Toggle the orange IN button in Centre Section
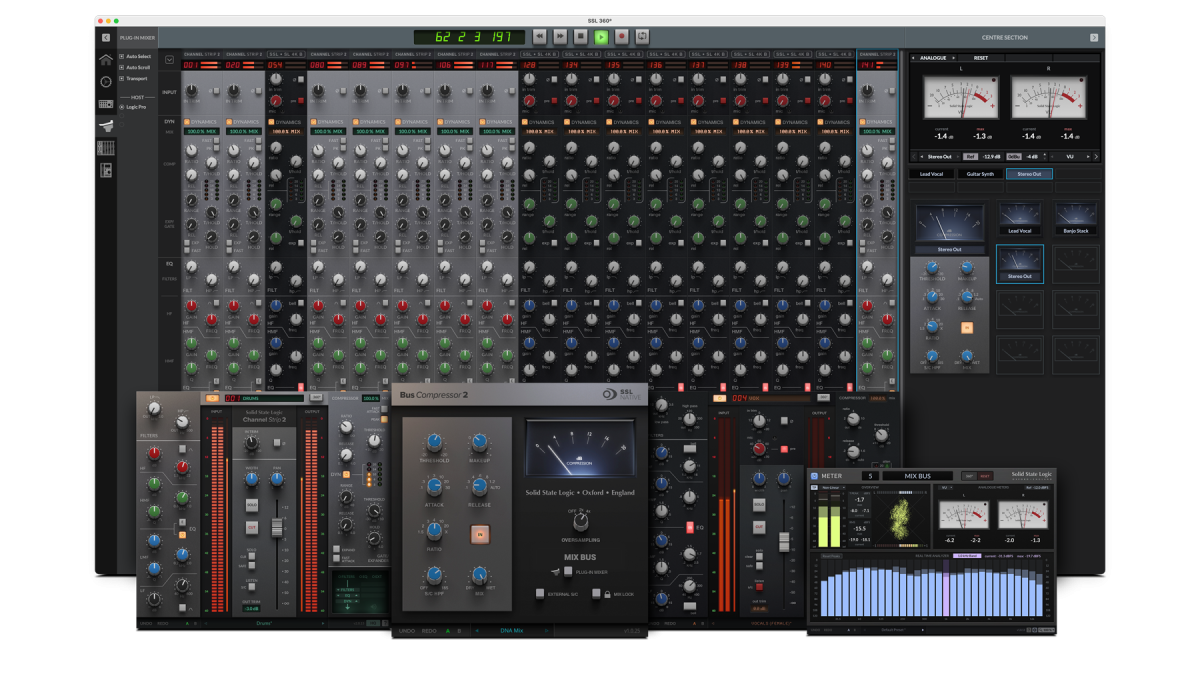This screenshot has height=686, width=1200. (x=967, y=327)
